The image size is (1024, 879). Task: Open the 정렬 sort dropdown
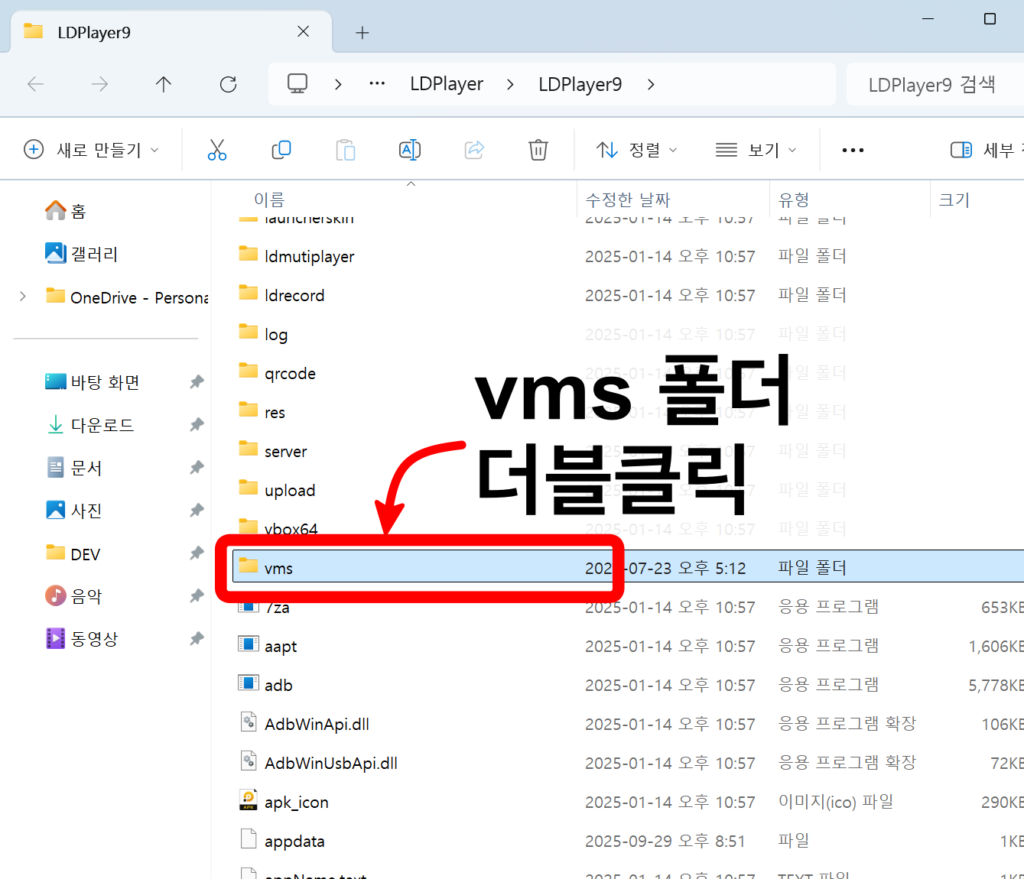[637, 150]
